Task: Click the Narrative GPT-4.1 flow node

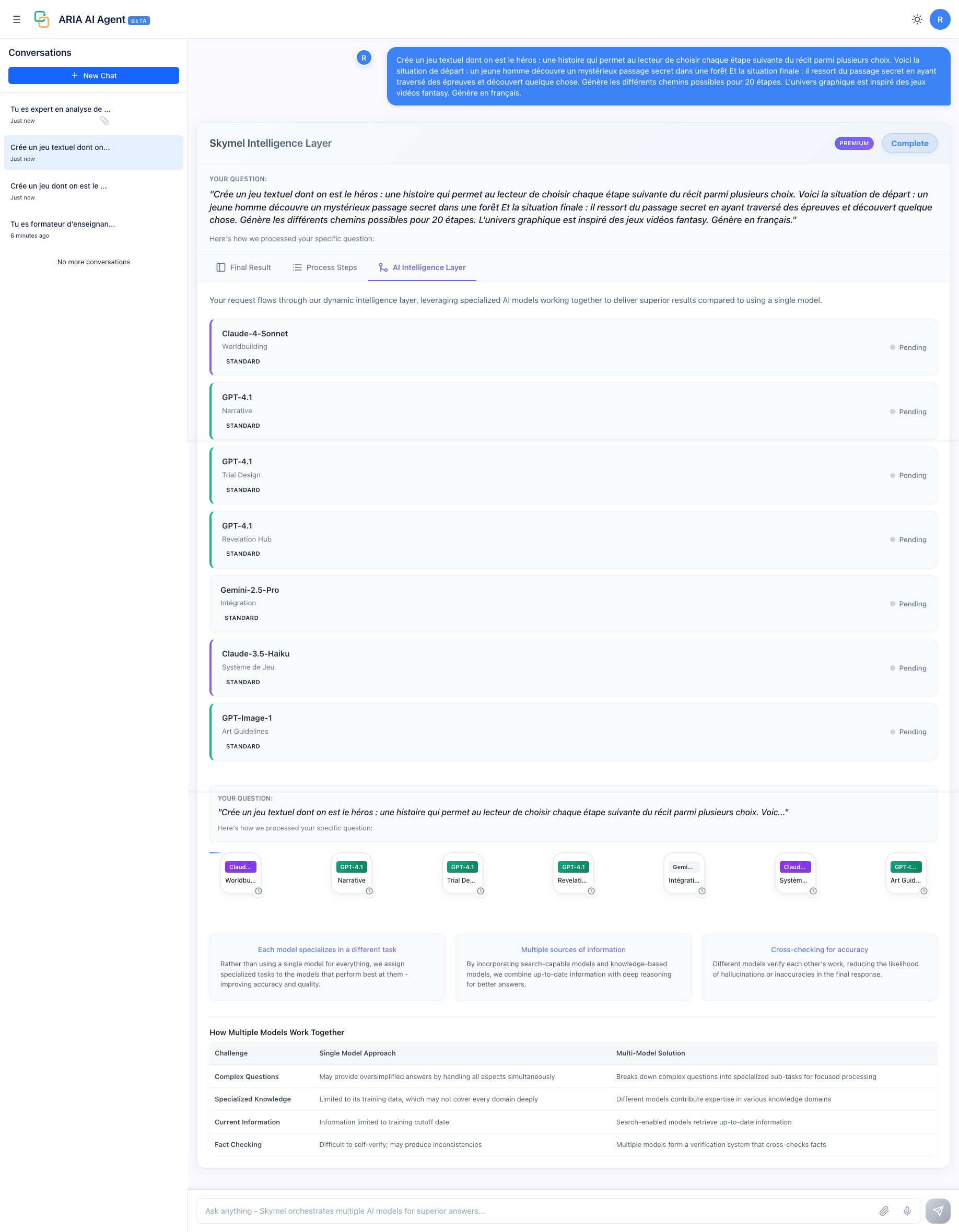Action: coord(352,873)
